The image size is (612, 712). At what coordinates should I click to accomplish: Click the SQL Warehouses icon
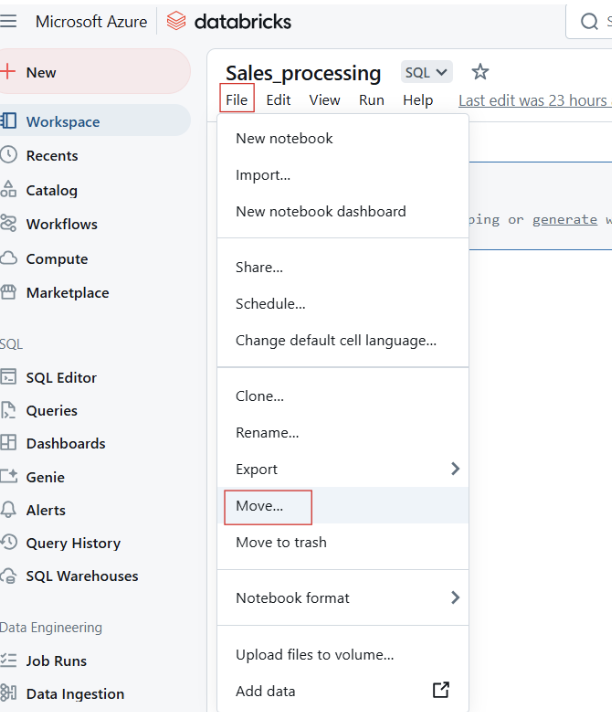tap(8, 576)
